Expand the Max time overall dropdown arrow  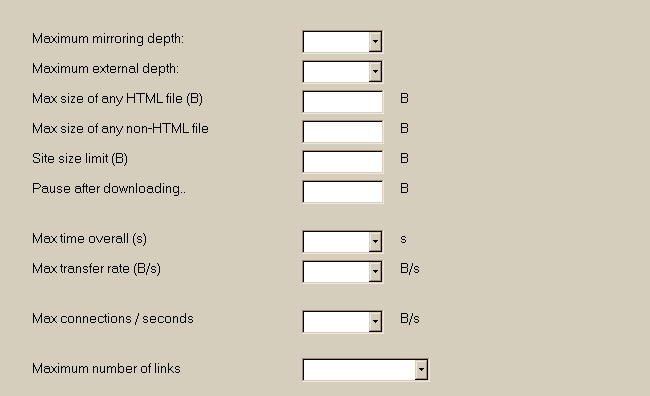(x=375, y=242)
